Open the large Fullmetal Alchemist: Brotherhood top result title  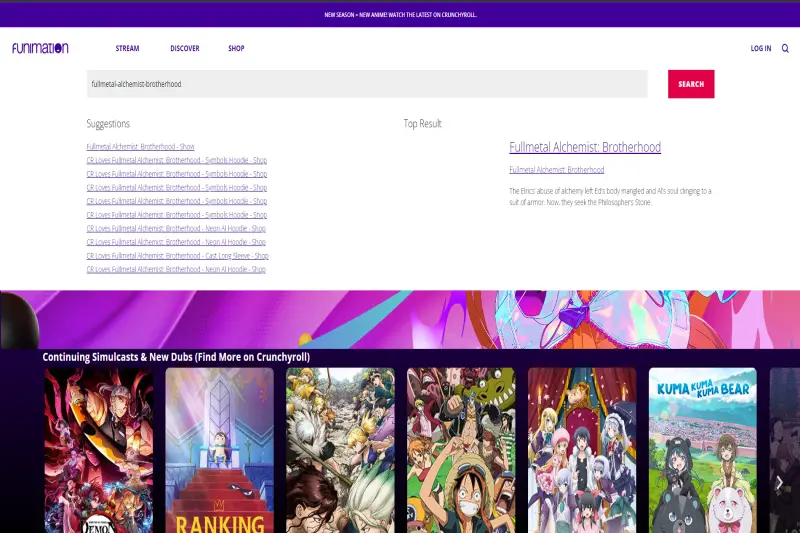585,147
